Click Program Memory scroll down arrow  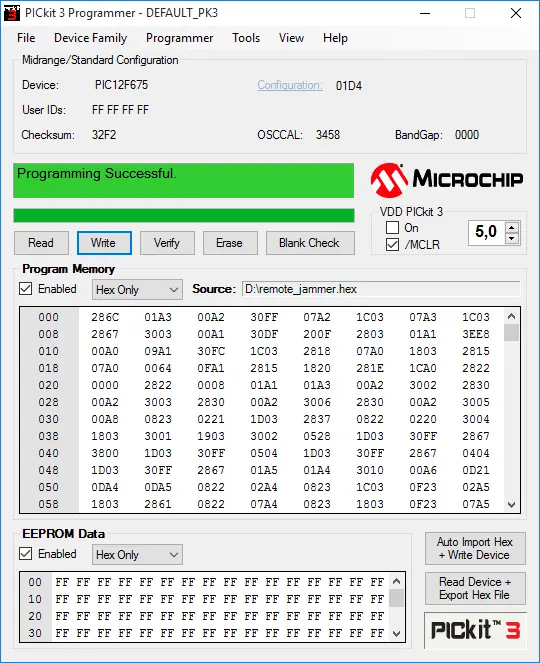[x=511, y=504]
